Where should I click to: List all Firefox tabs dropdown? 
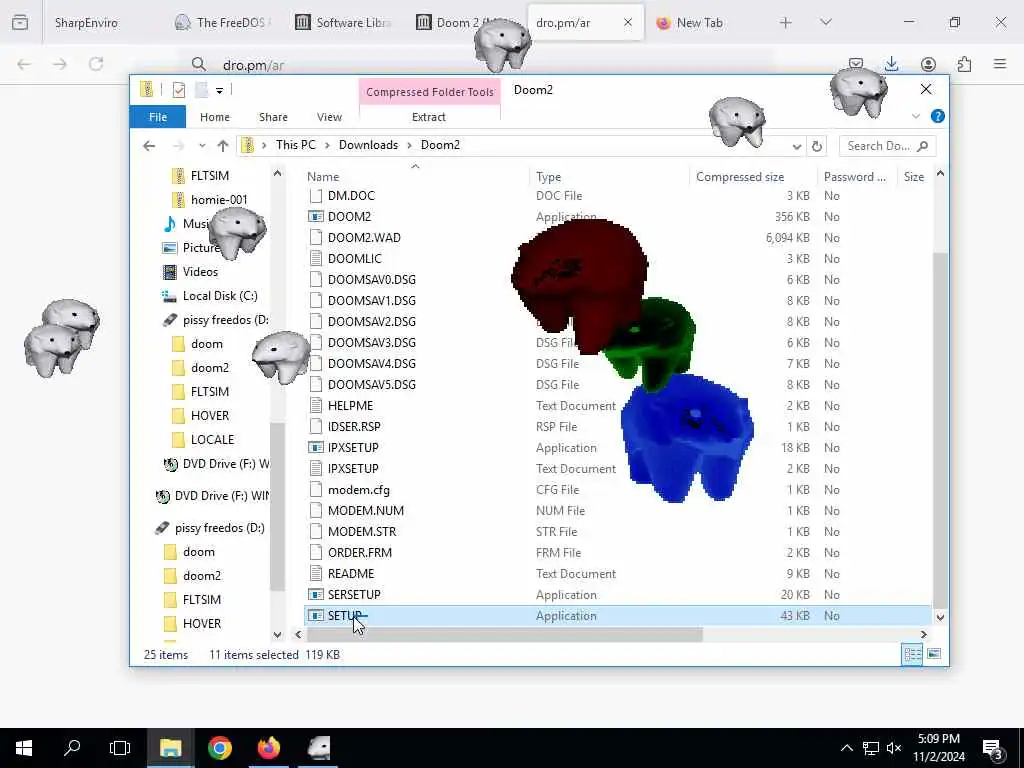click(825, 23)
